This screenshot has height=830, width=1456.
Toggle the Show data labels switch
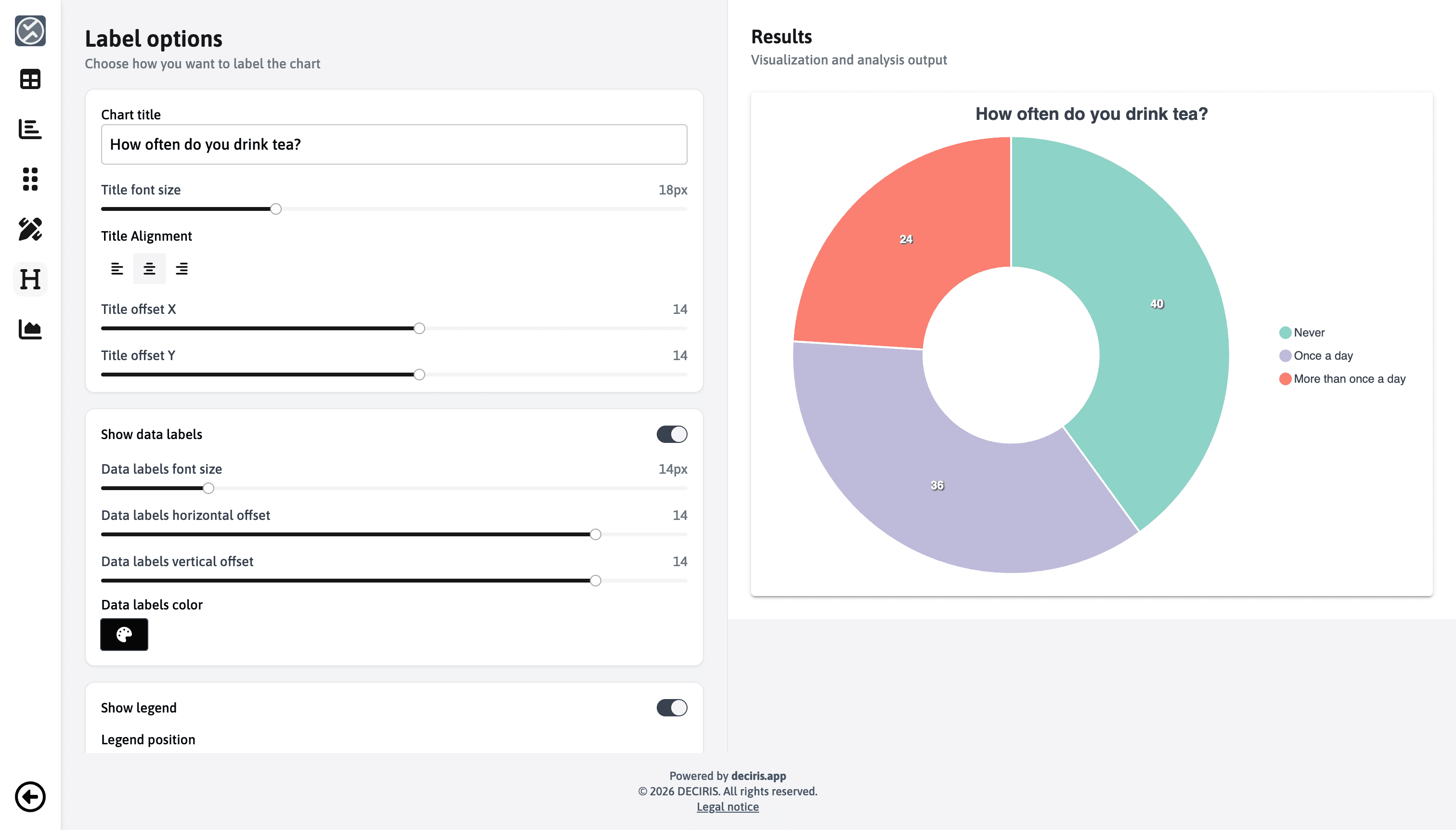click(672, 434)
